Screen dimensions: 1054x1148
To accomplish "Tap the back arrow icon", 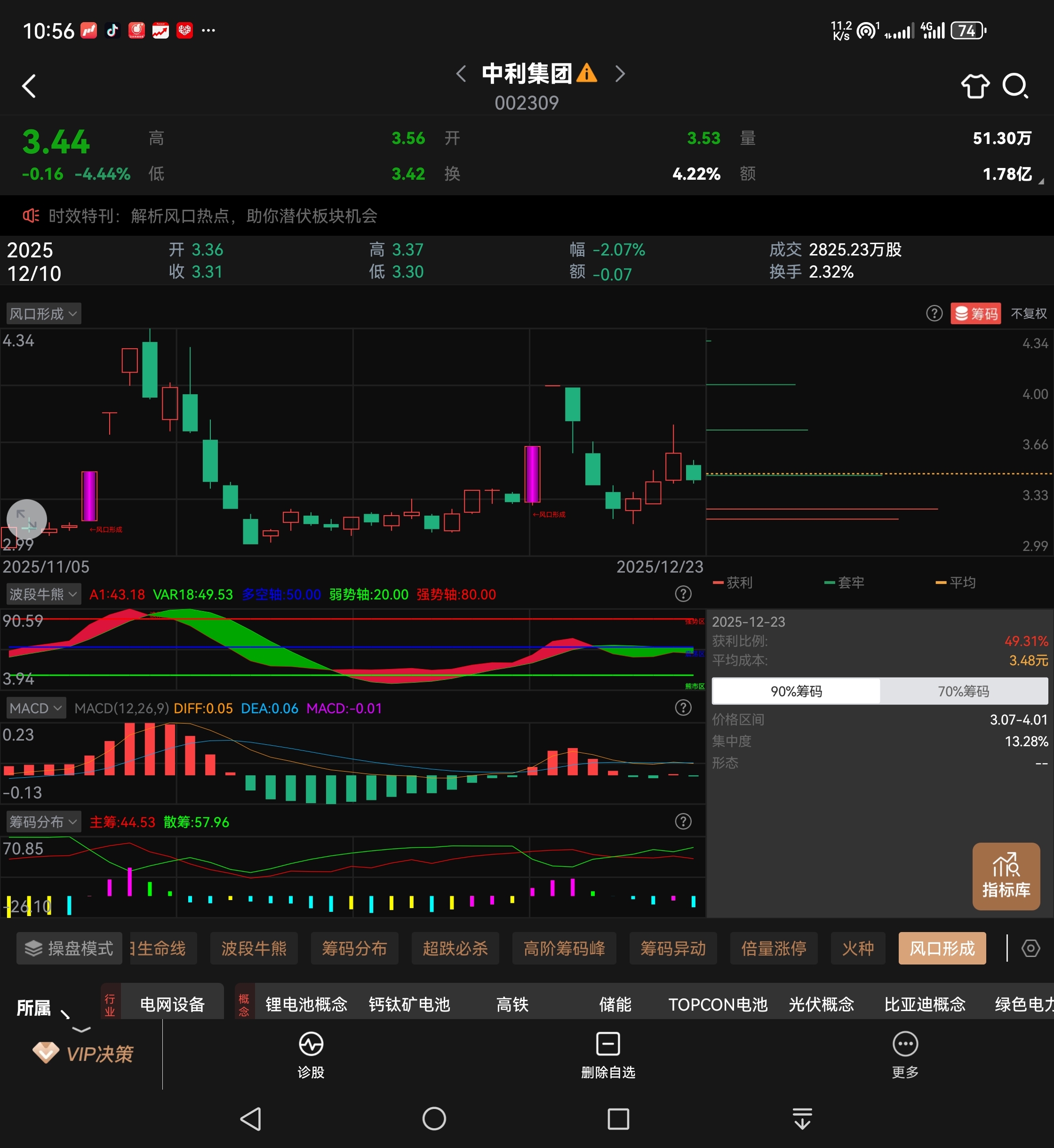I will 29,86.
